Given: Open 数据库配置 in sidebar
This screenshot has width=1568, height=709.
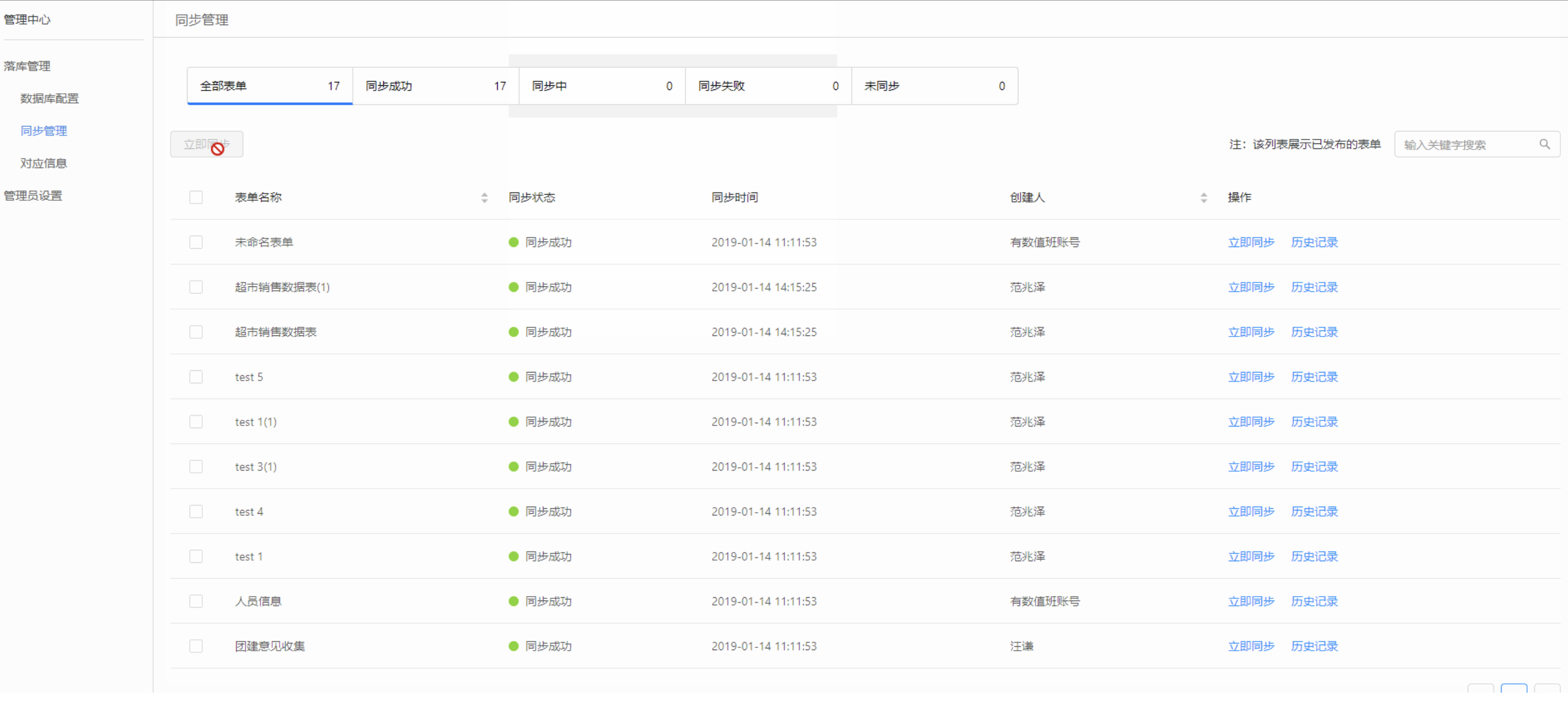Looking at the screenshot, I should click(49, 99).
